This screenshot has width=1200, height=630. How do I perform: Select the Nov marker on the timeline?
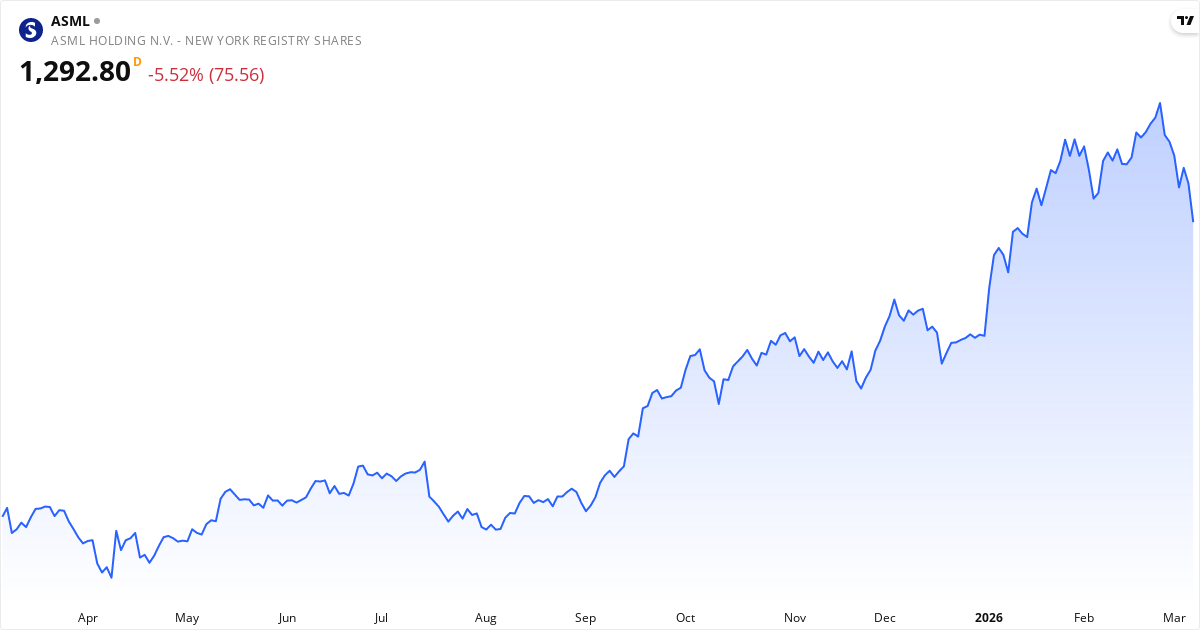coord(795,618)
